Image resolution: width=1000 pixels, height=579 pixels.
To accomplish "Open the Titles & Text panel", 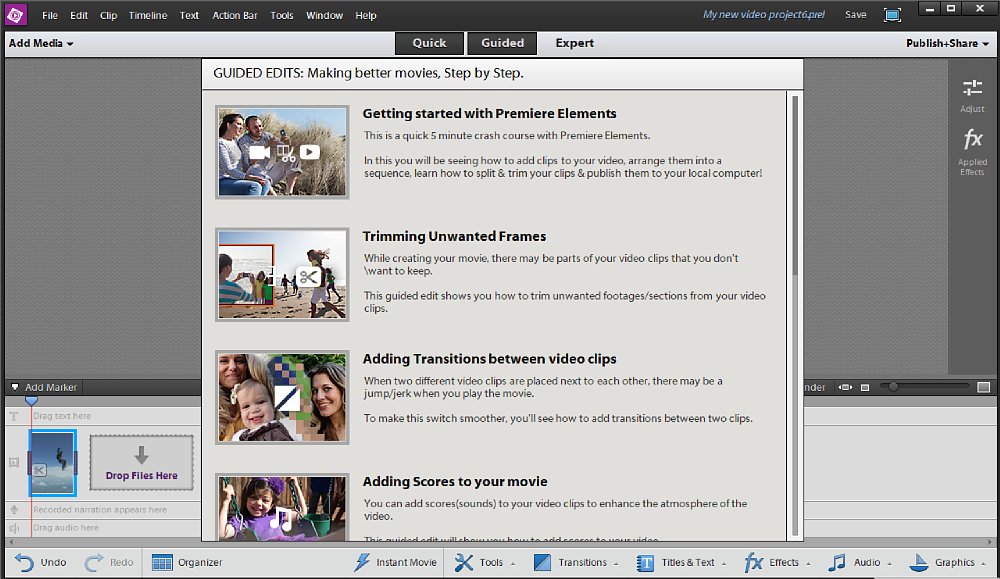I will (681, 562).
